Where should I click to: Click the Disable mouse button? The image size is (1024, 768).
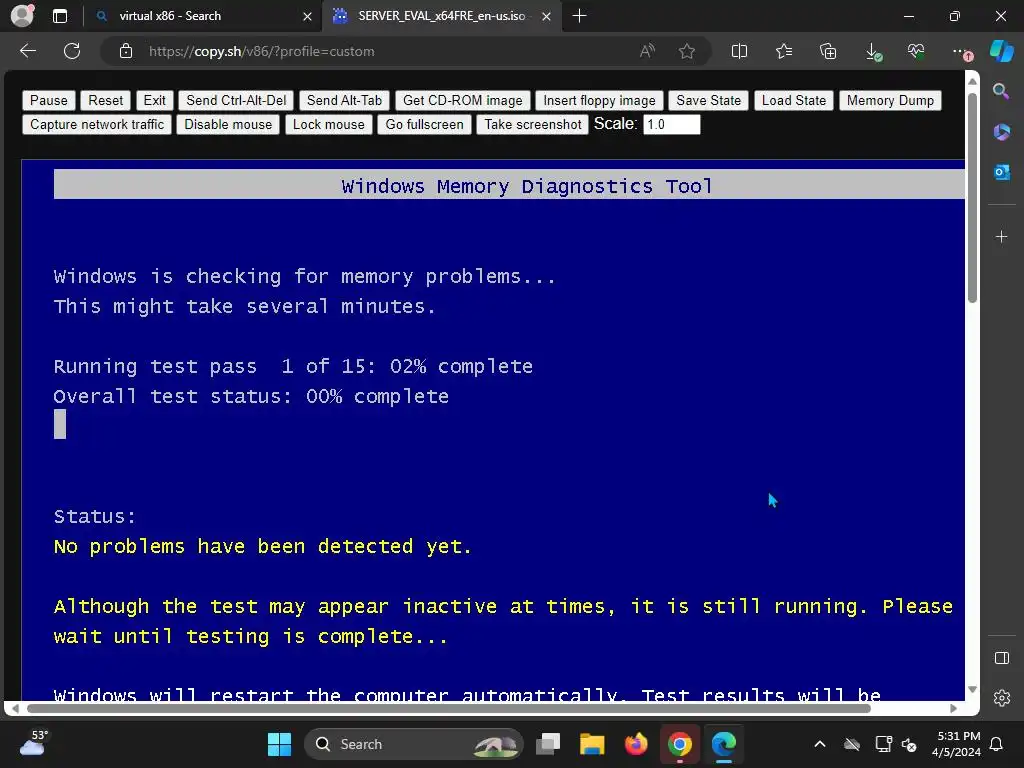[228, 125]
